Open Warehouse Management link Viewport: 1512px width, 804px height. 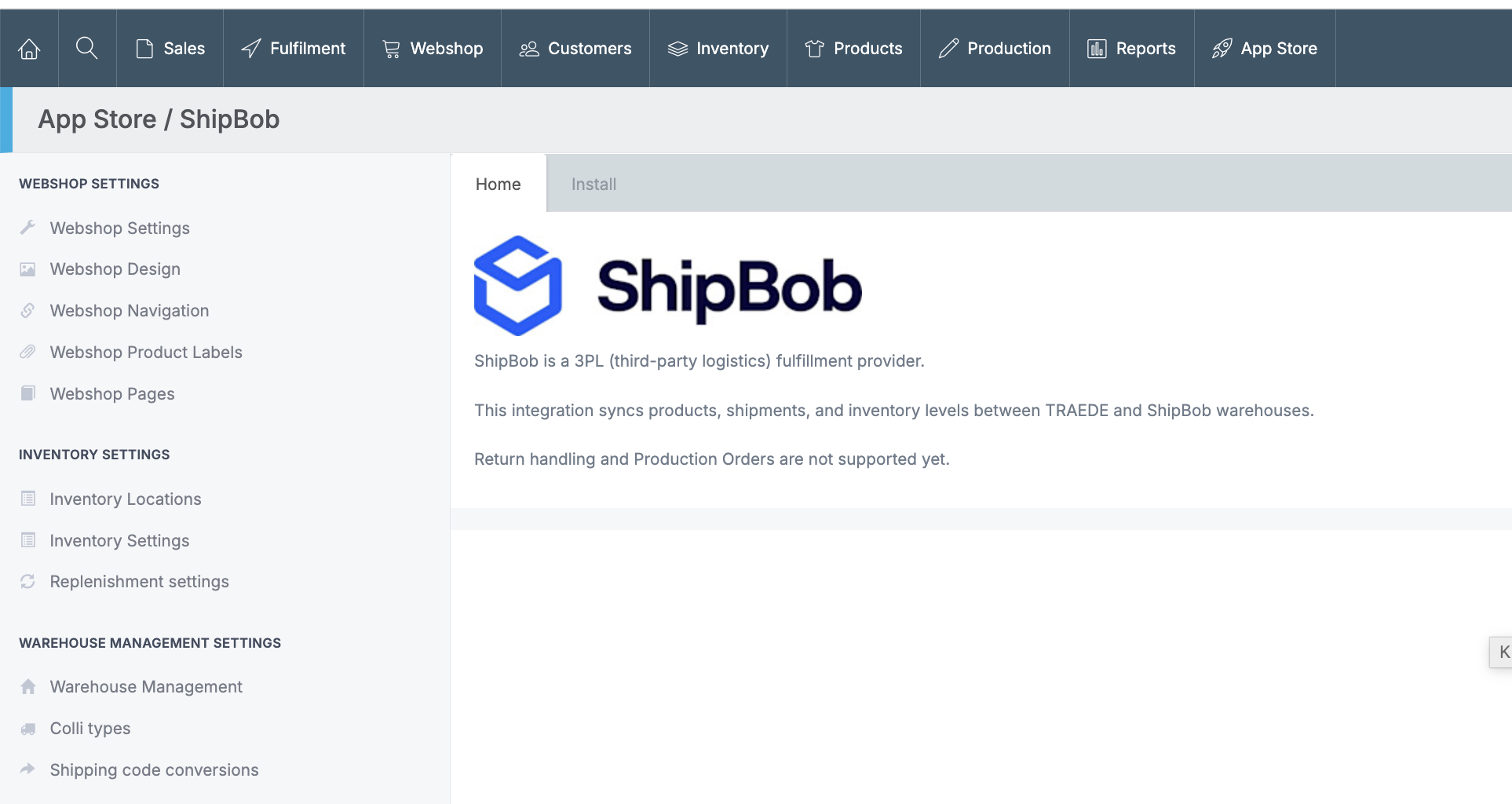pos(146,687)
